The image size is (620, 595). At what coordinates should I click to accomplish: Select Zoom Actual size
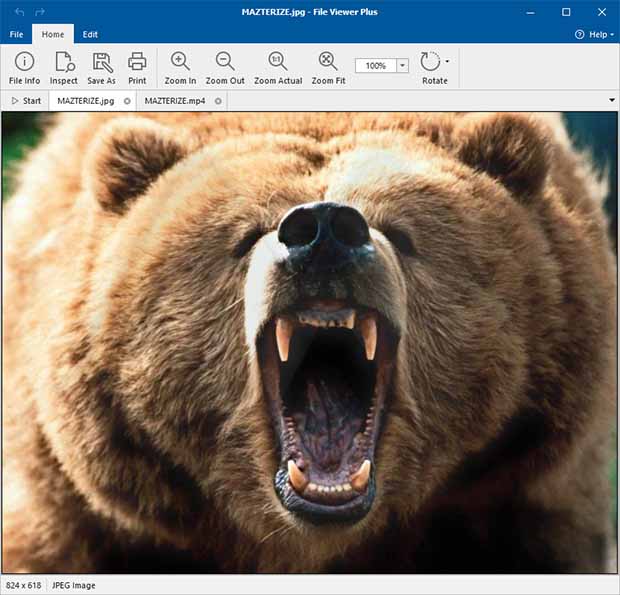point(278,68)
